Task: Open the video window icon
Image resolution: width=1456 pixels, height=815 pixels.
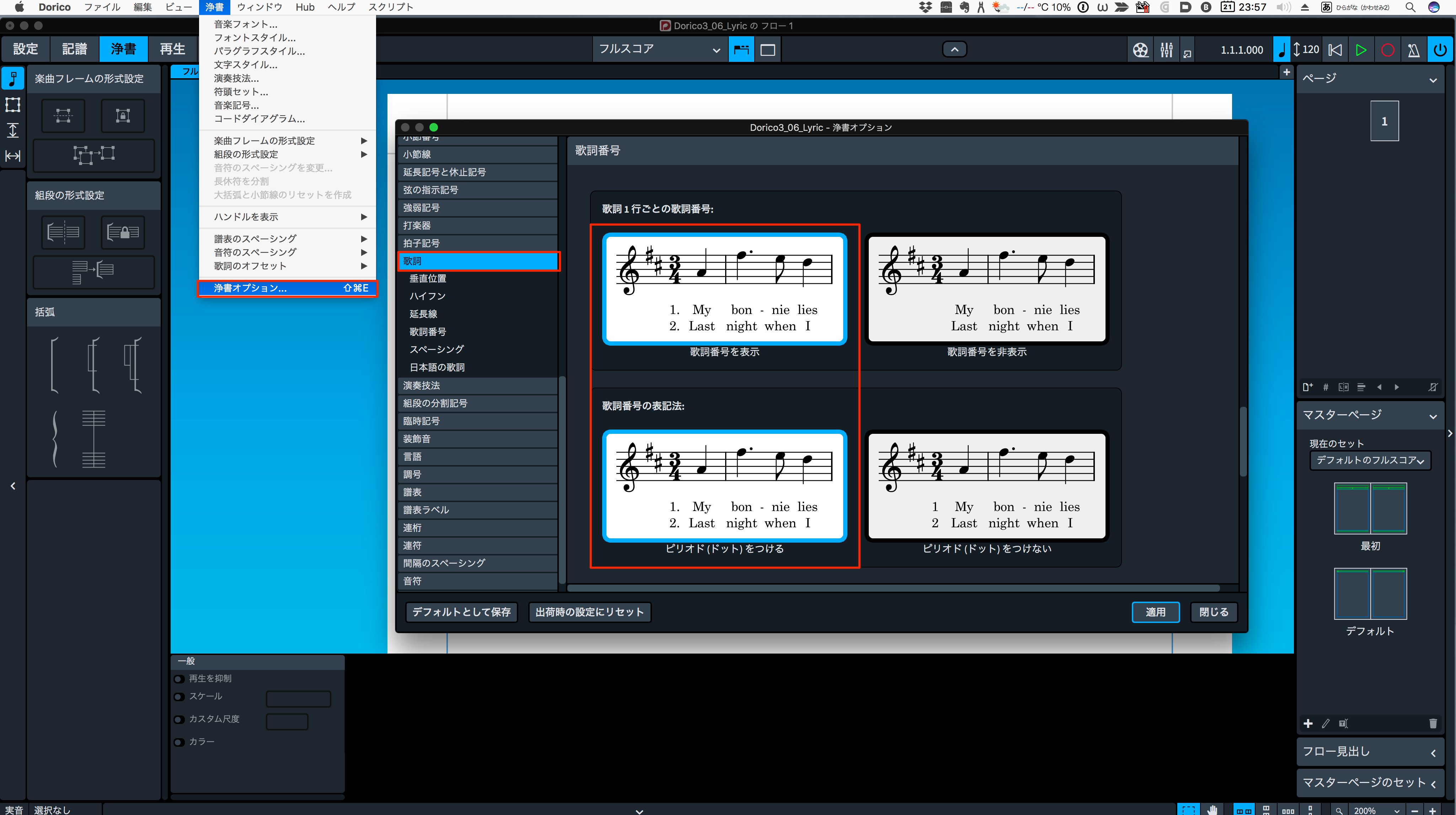Action: (1140, 50)
